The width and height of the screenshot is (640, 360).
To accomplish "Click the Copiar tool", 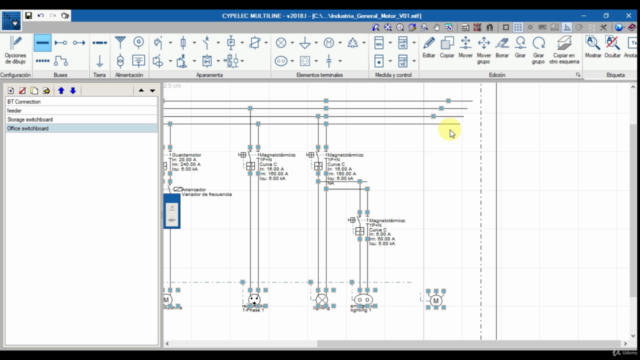I will 447,47.
